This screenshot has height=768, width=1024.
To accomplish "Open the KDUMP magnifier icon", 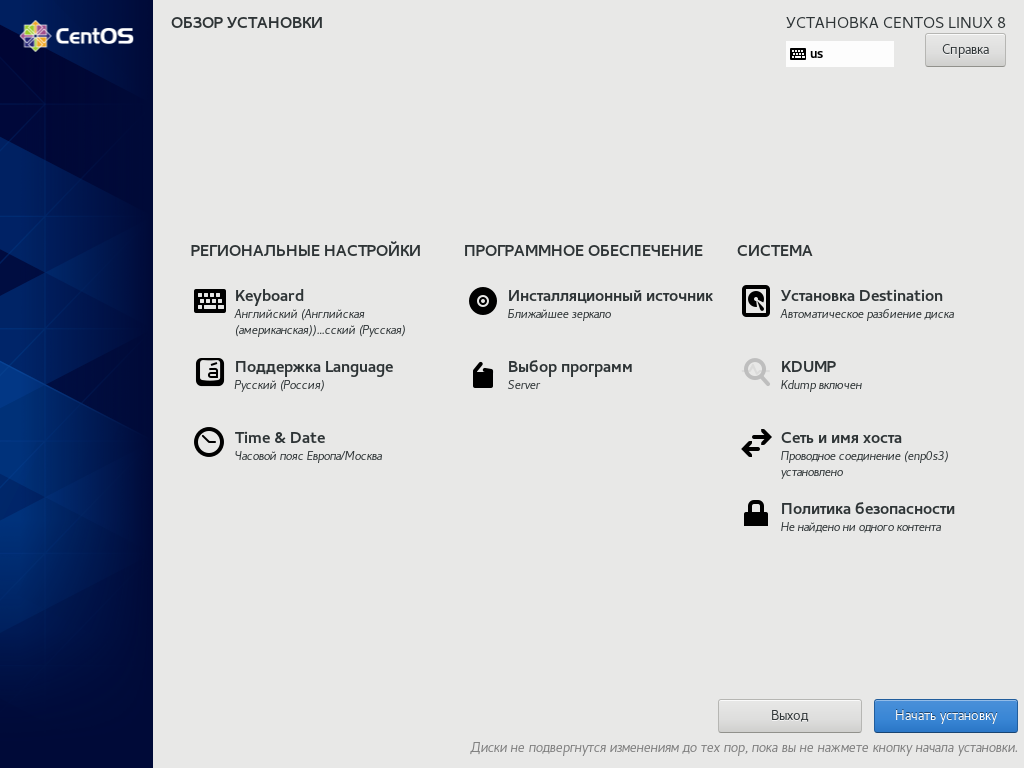I will (x=756, y=372).
